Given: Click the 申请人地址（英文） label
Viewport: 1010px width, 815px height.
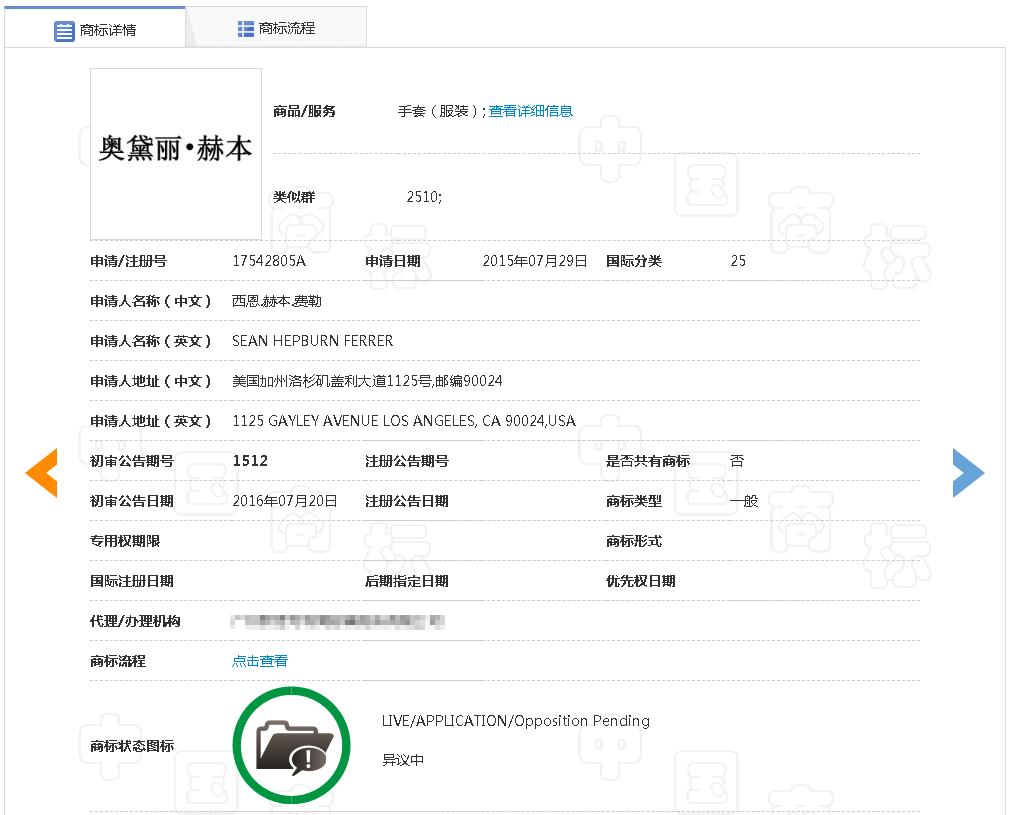Looking at the screenshot, I should pos(151,421).
